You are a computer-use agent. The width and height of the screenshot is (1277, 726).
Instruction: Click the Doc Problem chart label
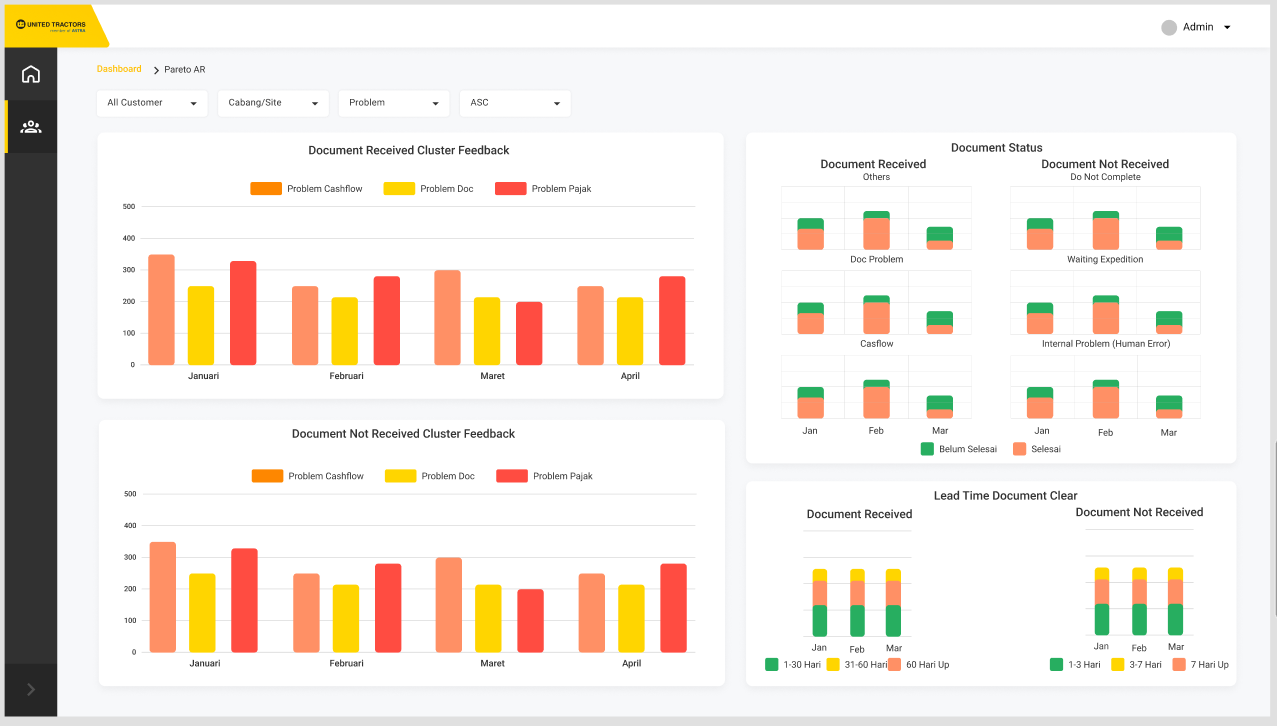click(877, 260)
